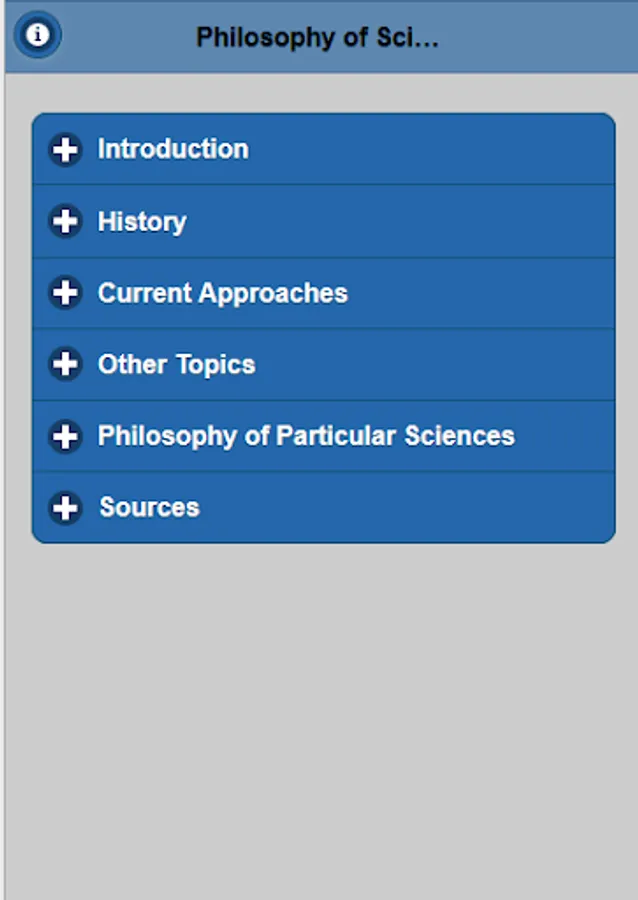The height and width of the screenshot is (900, 638).
Task: Click the plus icon beside Other Topics
Action: pos(65,364)
